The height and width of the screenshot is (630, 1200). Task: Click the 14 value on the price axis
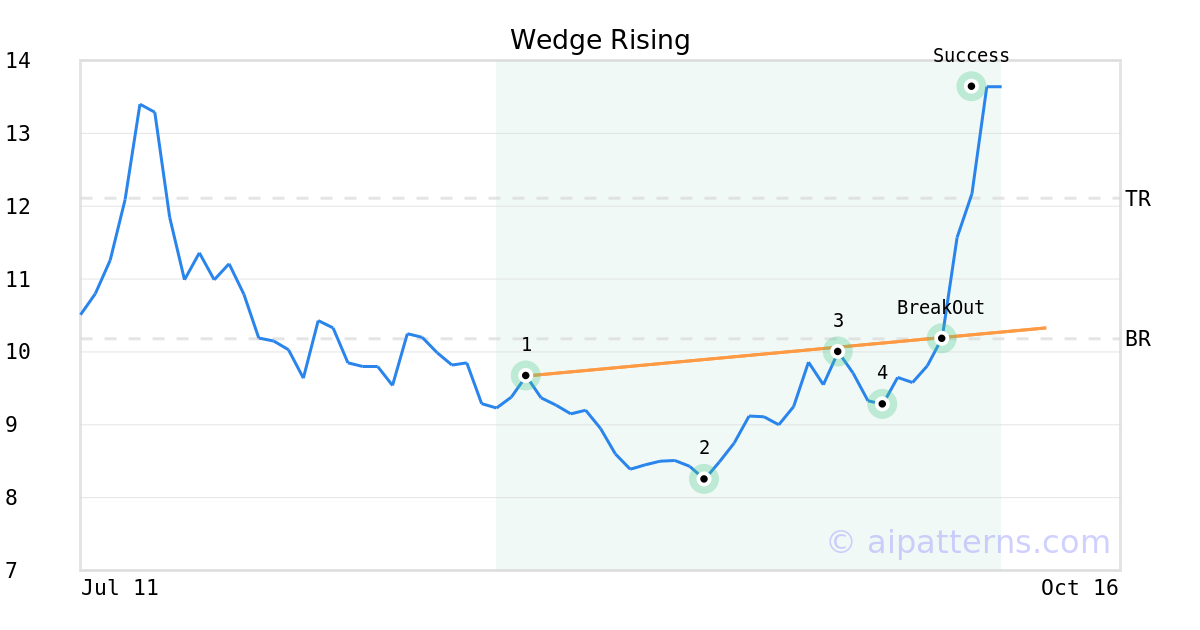click(18, 61)
